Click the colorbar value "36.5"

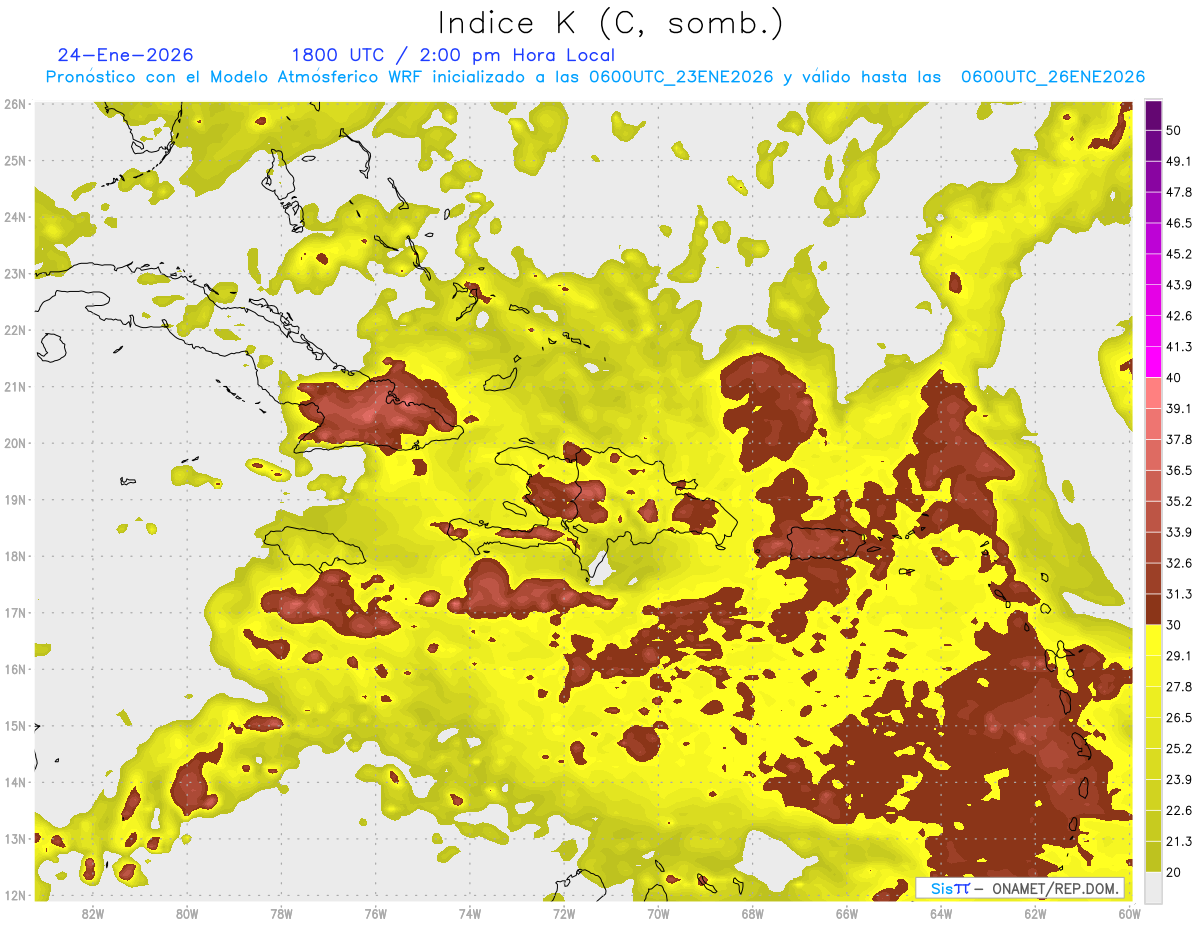1178,470
